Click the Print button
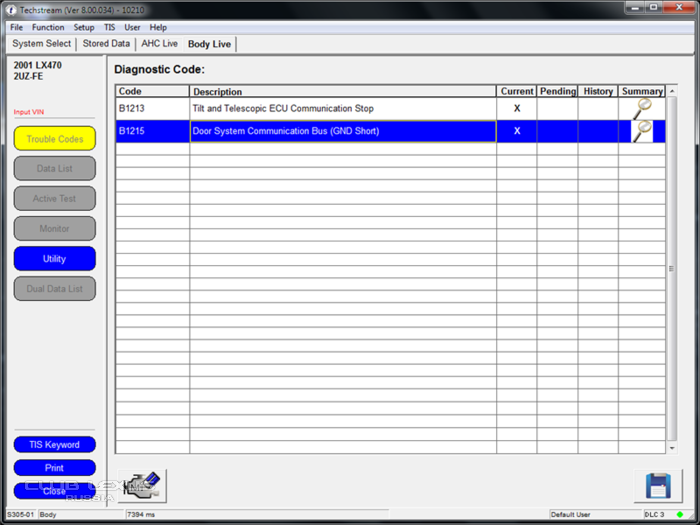Viewport: 700px width, 525px height. pyautogui.click(x=55, y=468)
